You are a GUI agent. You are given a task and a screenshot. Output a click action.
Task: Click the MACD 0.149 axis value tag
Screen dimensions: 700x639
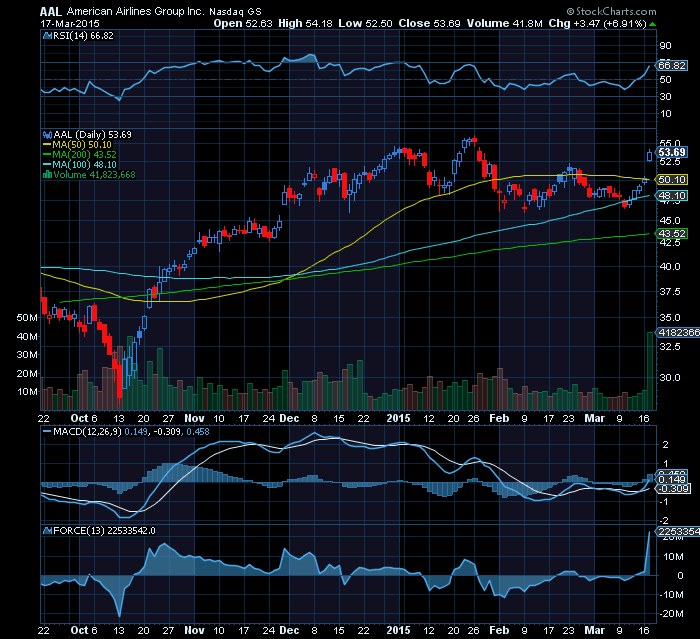click(671, 480)
